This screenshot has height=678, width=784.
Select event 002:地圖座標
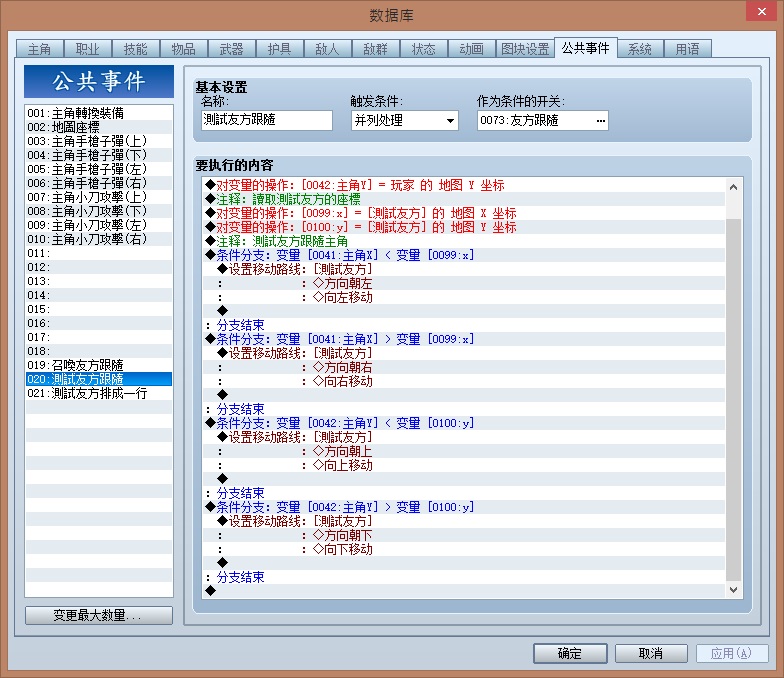tap(99, 127)
